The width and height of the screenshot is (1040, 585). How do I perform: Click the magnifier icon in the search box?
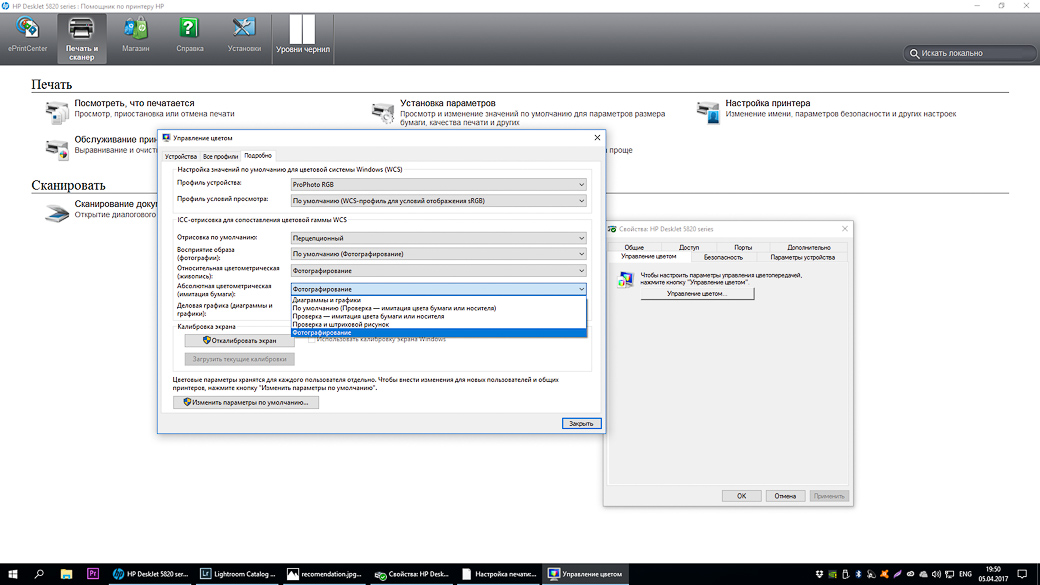click(914, 53)
